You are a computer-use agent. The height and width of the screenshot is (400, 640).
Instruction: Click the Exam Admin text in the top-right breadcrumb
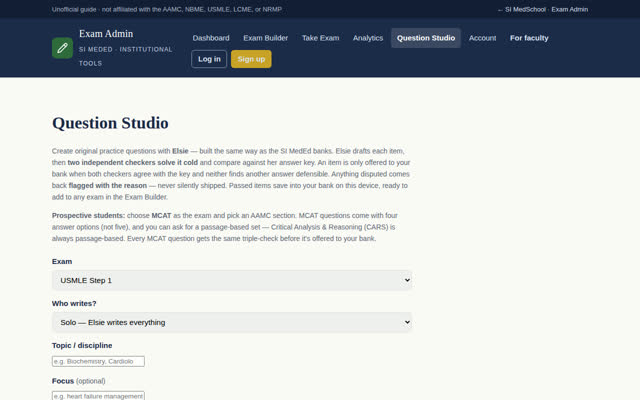tap(569, 9)
